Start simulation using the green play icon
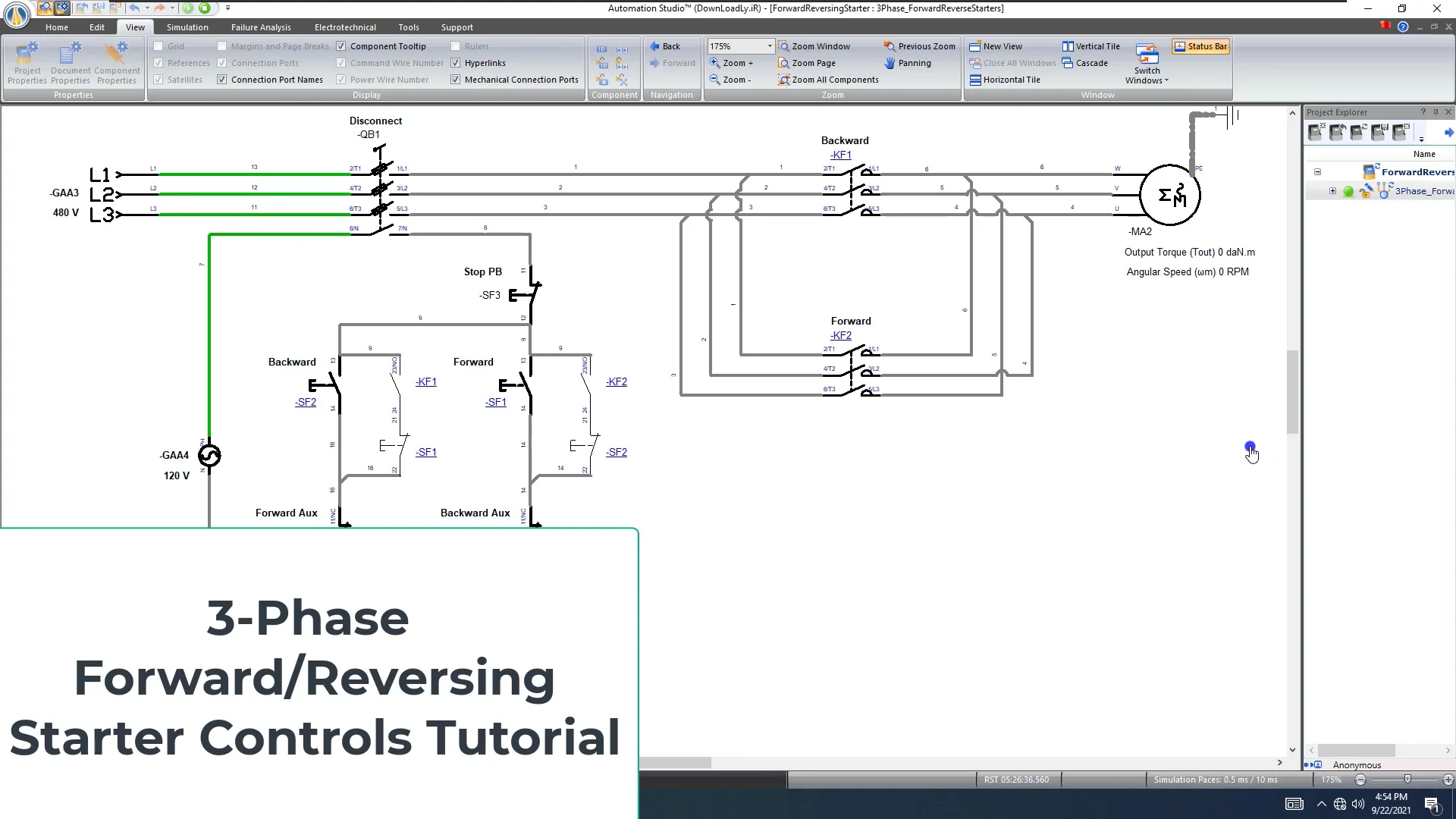 (188, 8)
